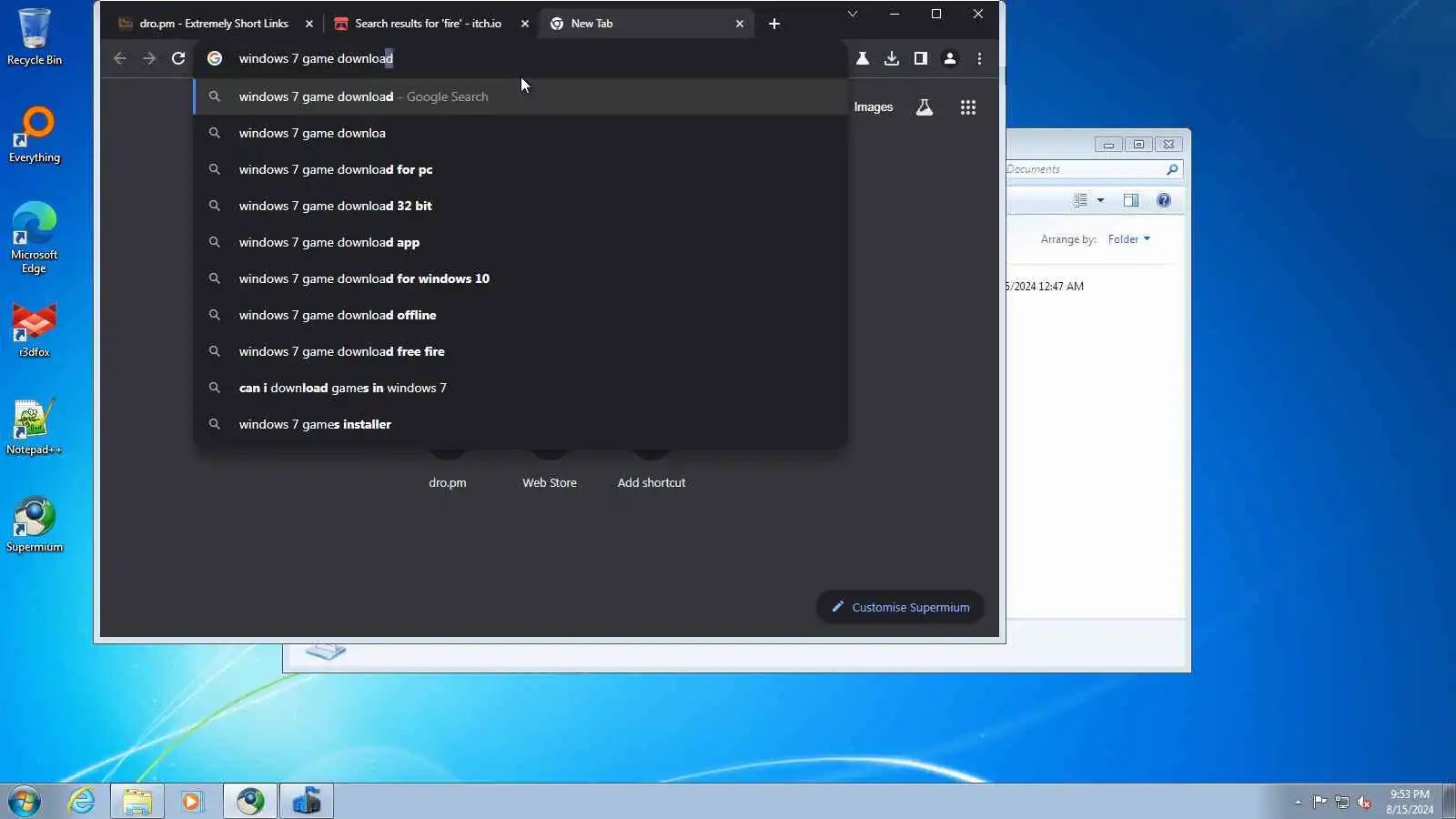Pick suggestion 'windows 7 game download offline'
This screenshot has width=1456, height=819.
tap(521, 315)
